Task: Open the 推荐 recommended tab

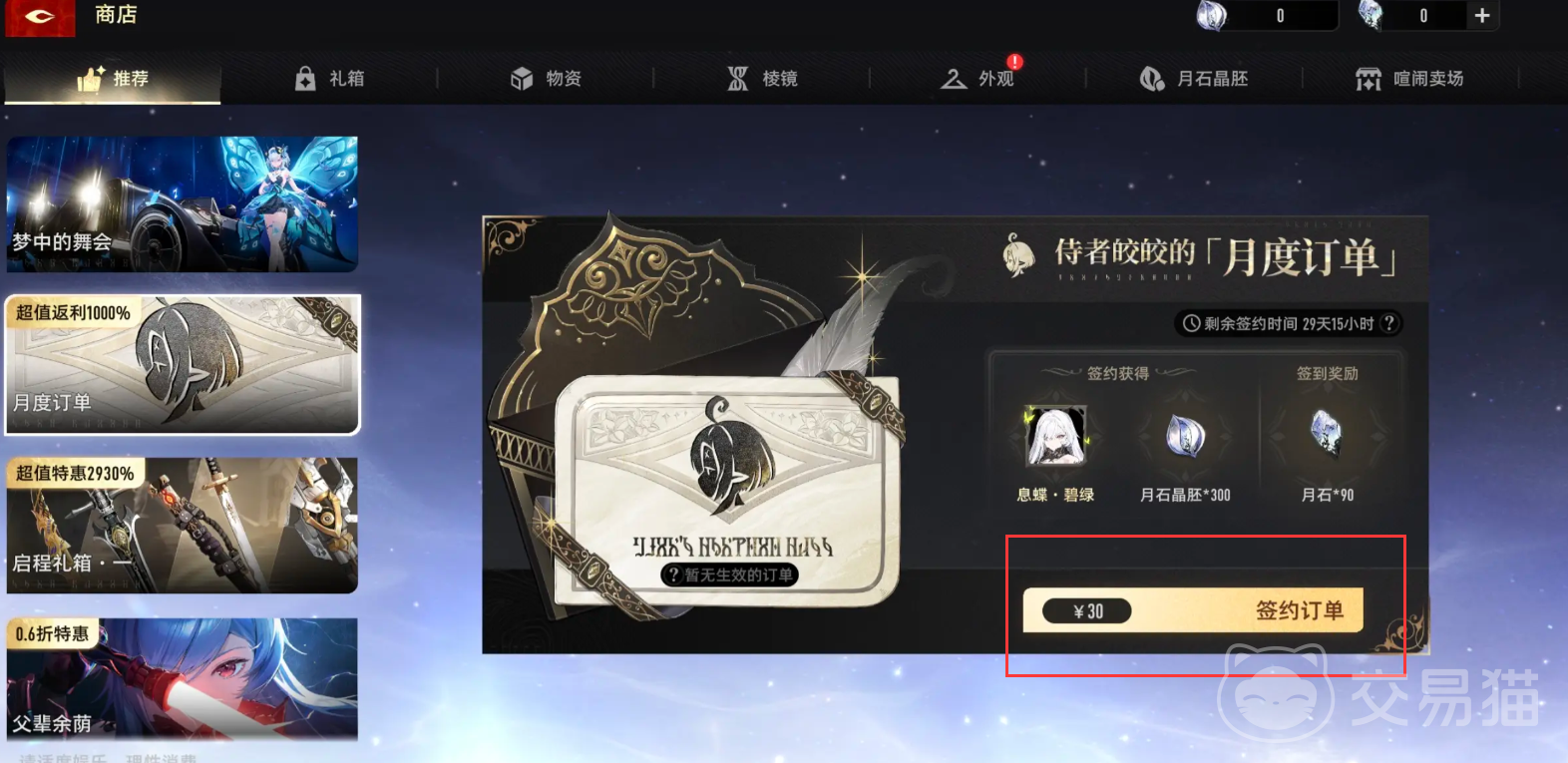Action: pos(113,79)
